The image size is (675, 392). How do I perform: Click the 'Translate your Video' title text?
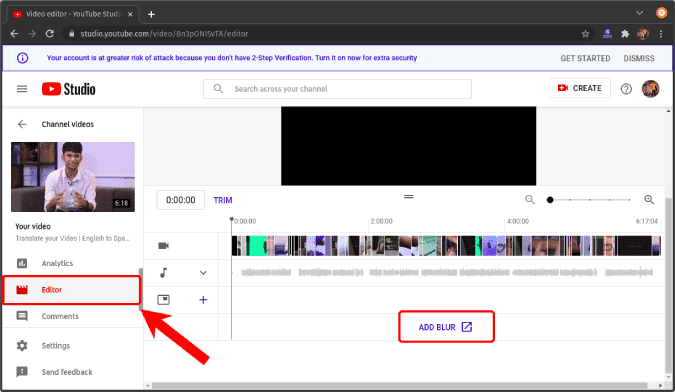click(x=72, y=238)
